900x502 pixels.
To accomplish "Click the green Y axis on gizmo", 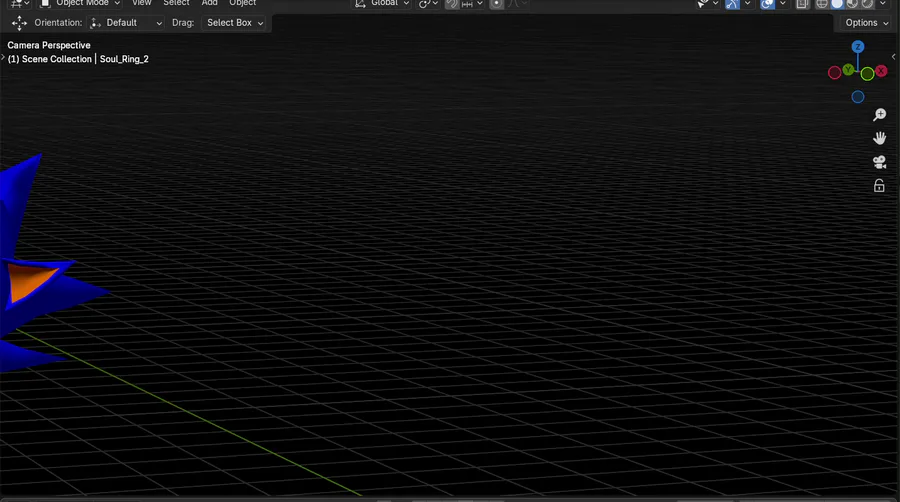I will (848, 69).
